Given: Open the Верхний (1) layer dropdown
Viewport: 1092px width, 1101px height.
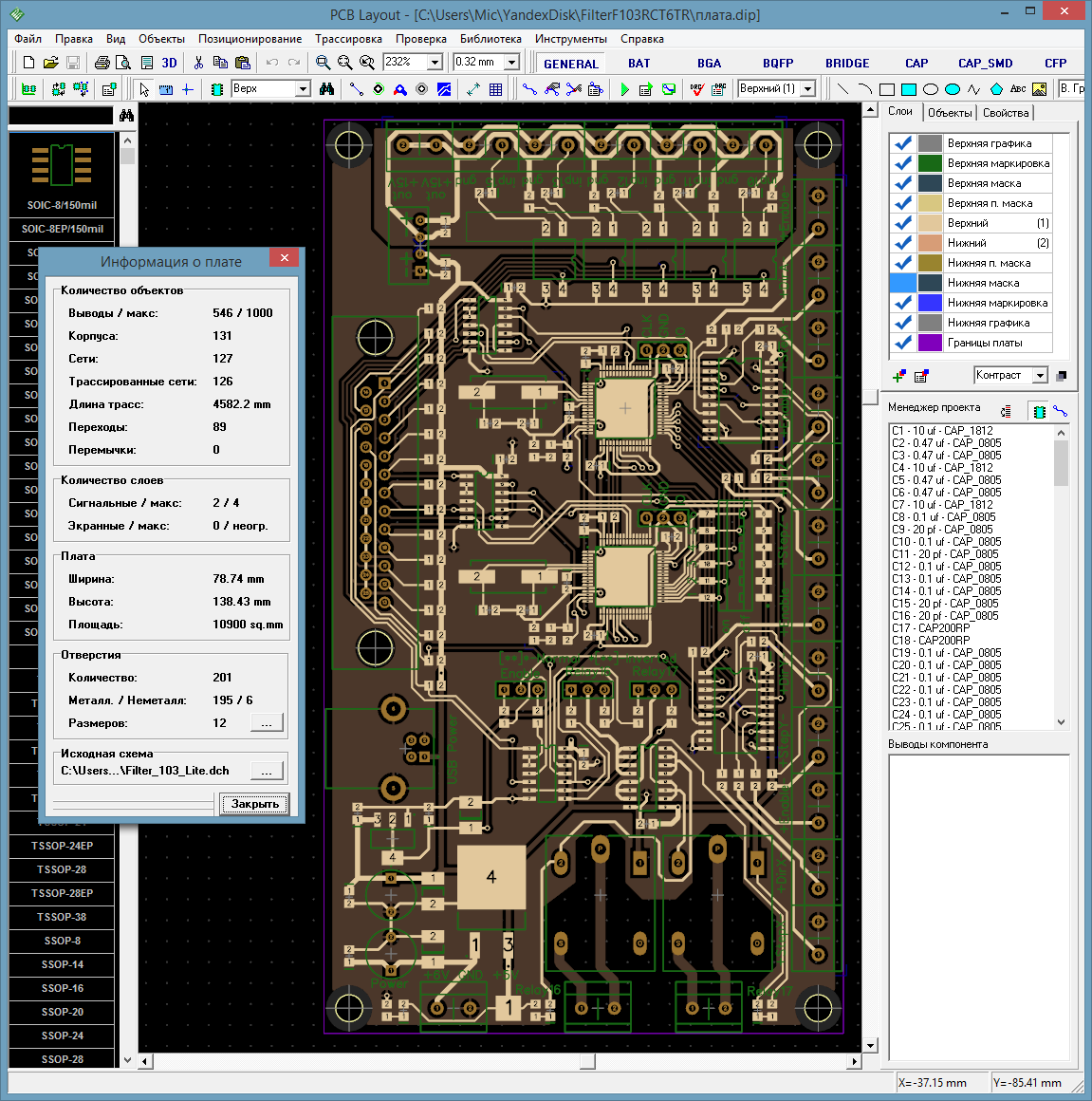Looking at the screenshot, I should [808, 89].
